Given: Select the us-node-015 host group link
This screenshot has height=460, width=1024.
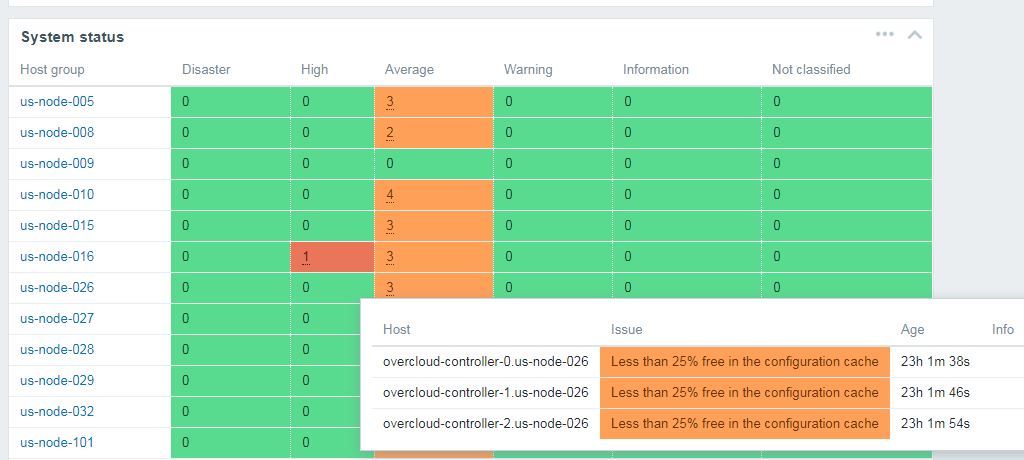Looking at the screenshot, I should 57,225.
